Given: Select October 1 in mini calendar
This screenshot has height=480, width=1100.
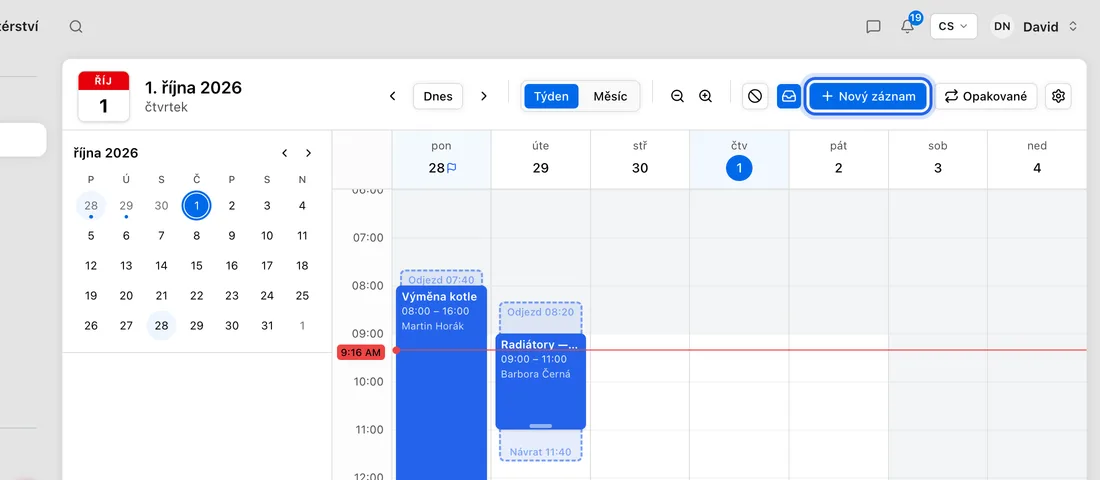Looking at the screenshot, I should click(x=196, y=206).
